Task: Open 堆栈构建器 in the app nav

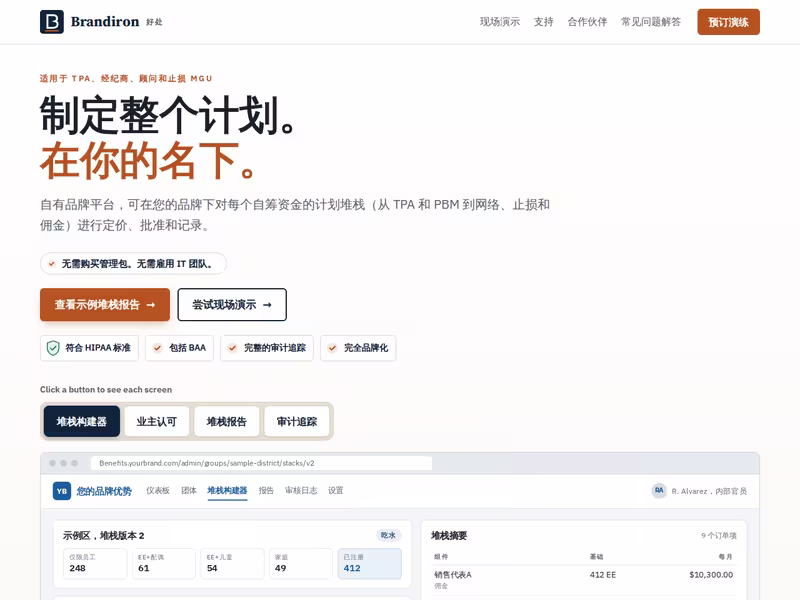Action: tap(227, 490)
